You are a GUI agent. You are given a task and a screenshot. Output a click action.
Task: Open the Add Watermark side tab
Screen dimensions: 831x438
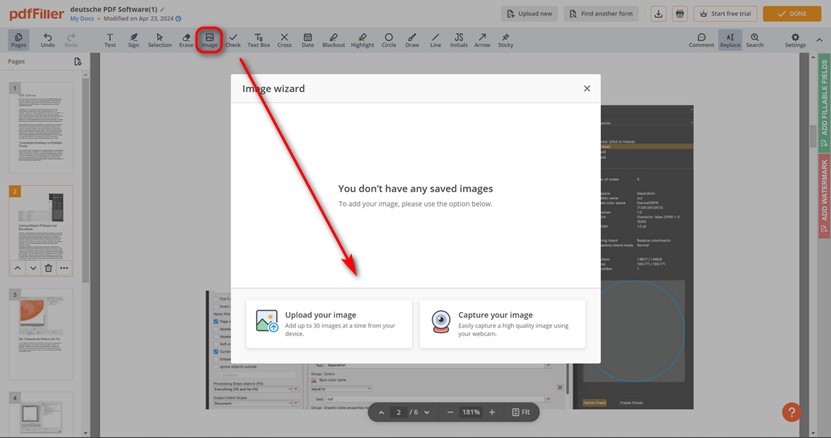pos(824,189)
